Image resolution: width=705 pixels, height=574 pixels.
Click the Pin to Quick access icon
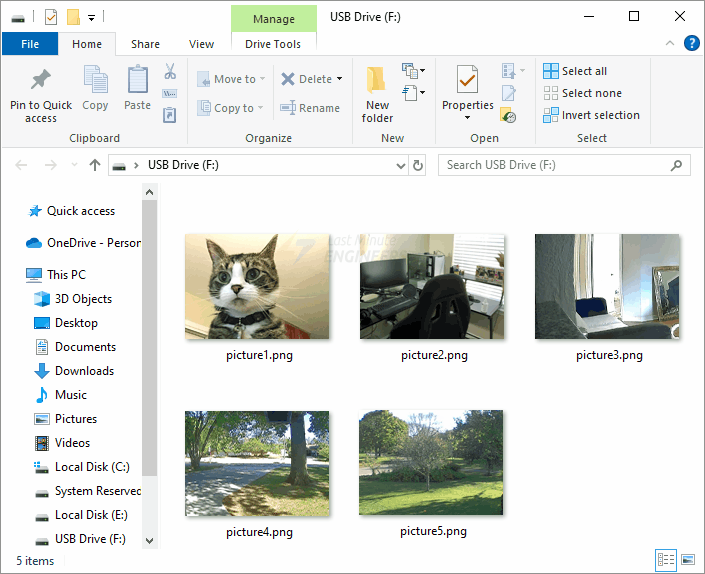tap(41, 80)
